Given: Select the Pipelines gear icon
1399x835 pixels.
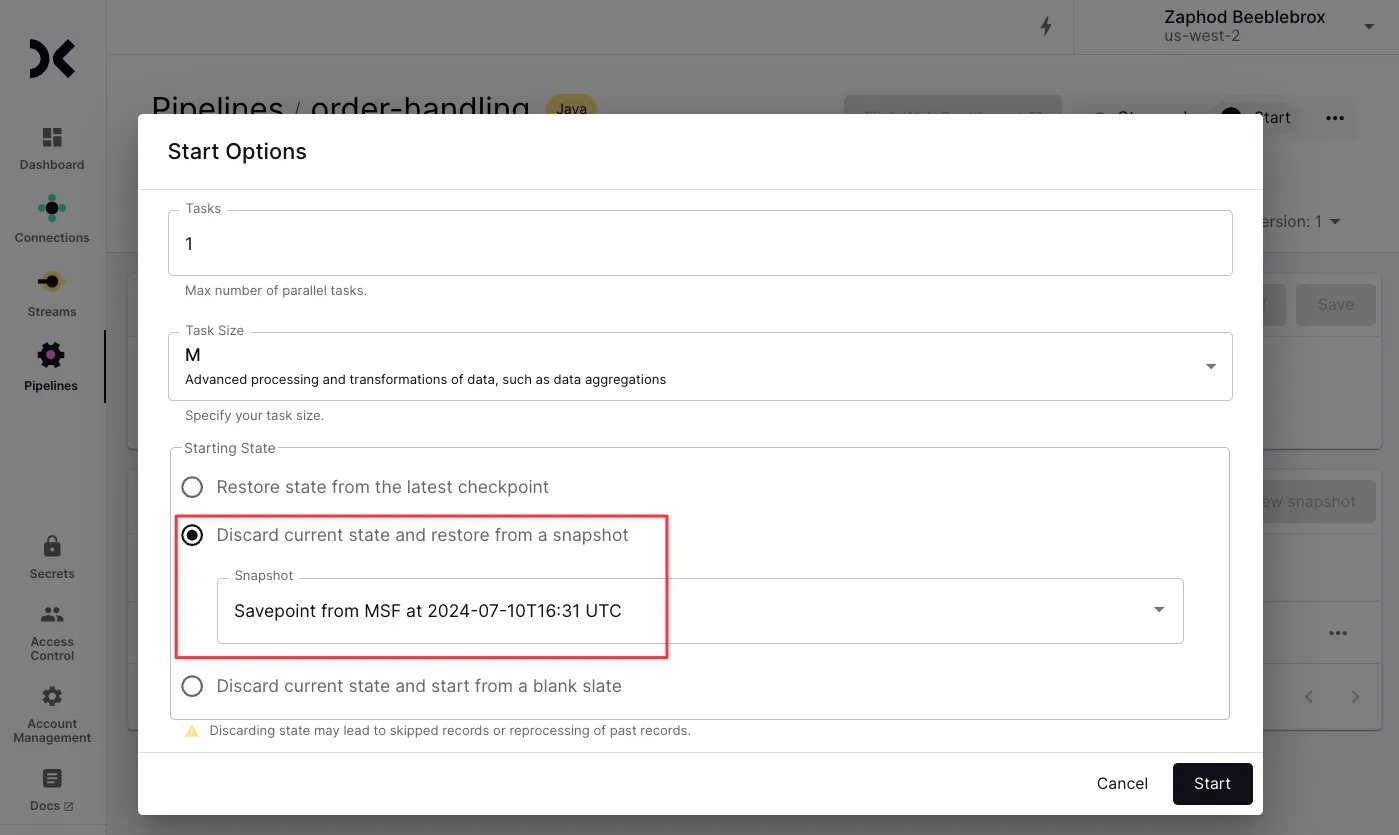Looking at the screenshot, I should pos(51,355).
